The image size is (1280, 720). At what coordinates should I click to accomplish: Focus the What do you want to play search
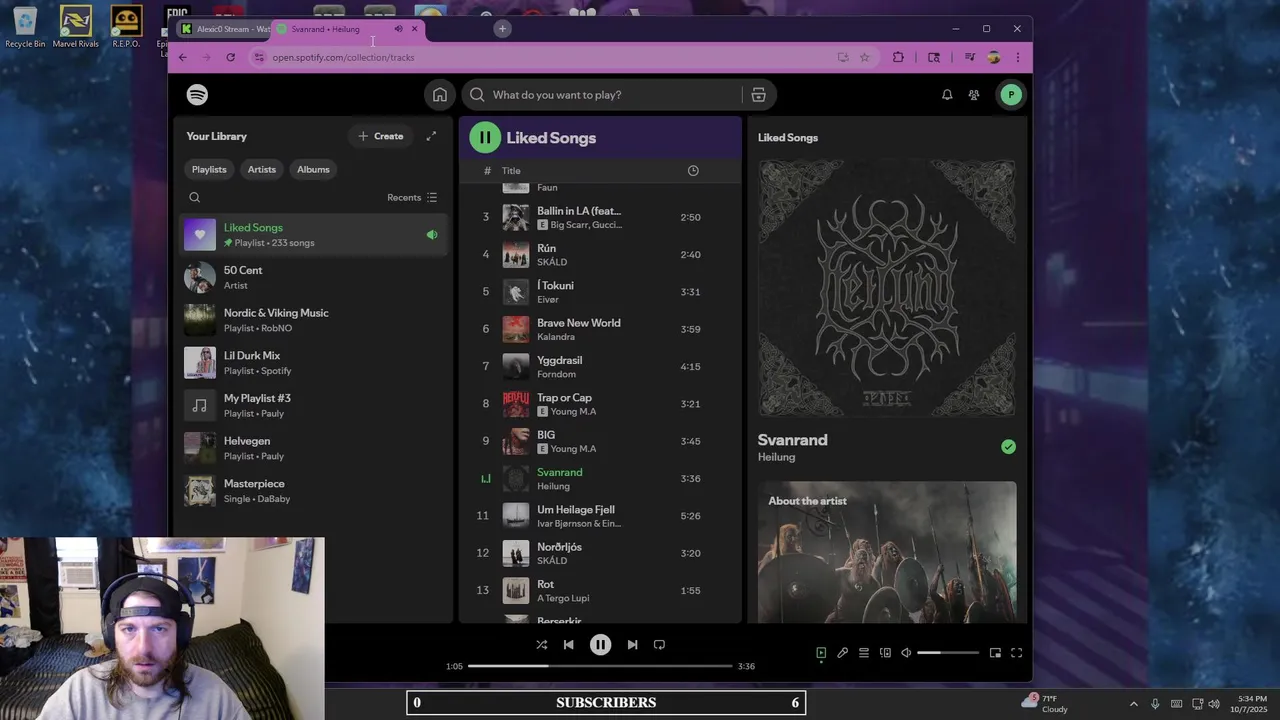615,95
